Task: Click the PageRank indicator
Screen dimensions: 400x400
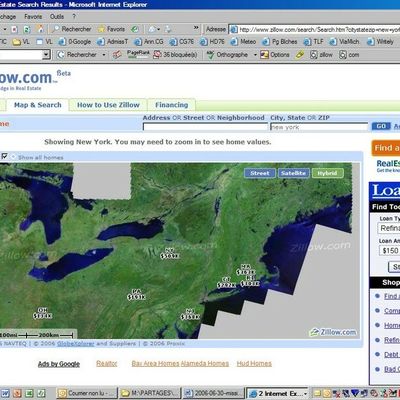Action: point(138,54)
